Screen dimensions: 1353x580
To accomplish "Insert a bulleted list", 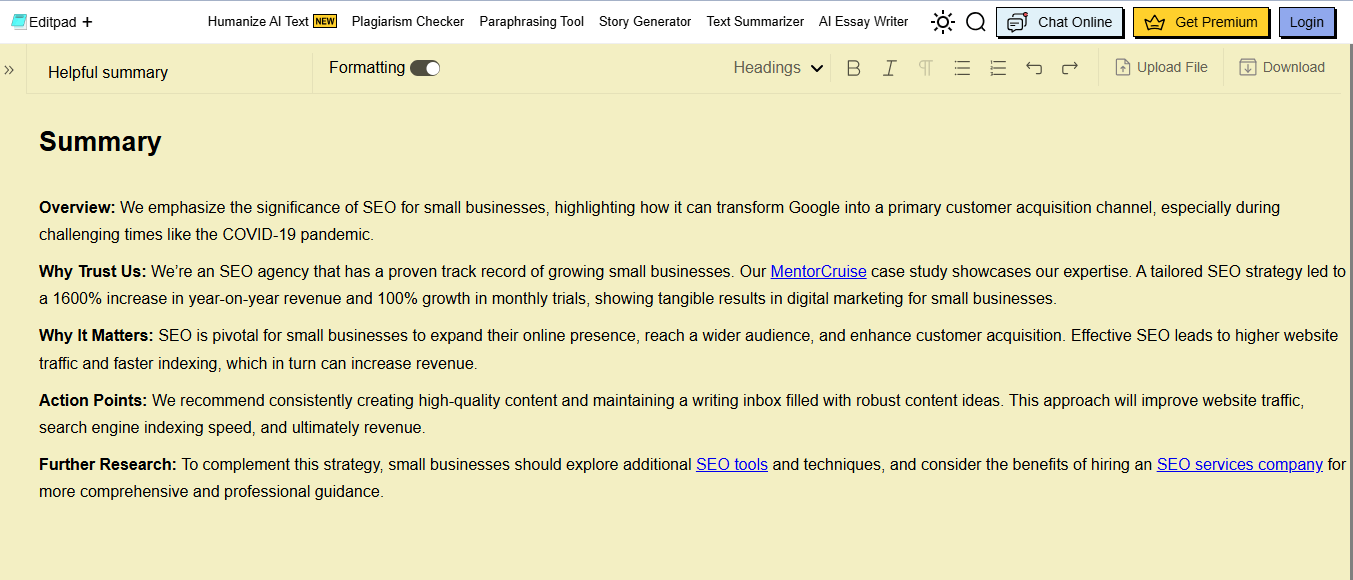I will 961,68.
